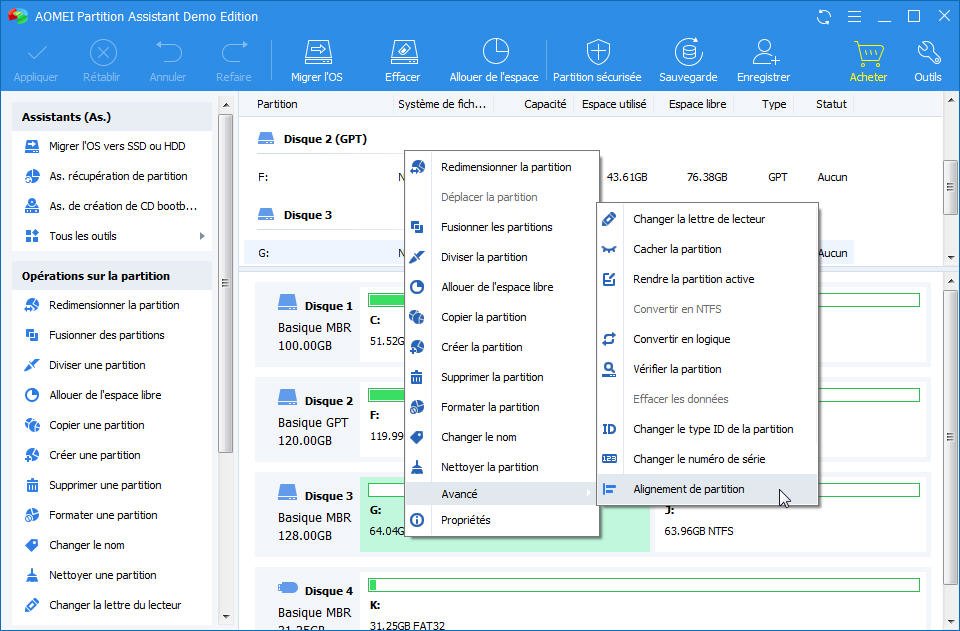Click the Appliquer checkmark button
The width and height of the screenshot is (960, 631).
pyautogui.click(x=36, y=60)
